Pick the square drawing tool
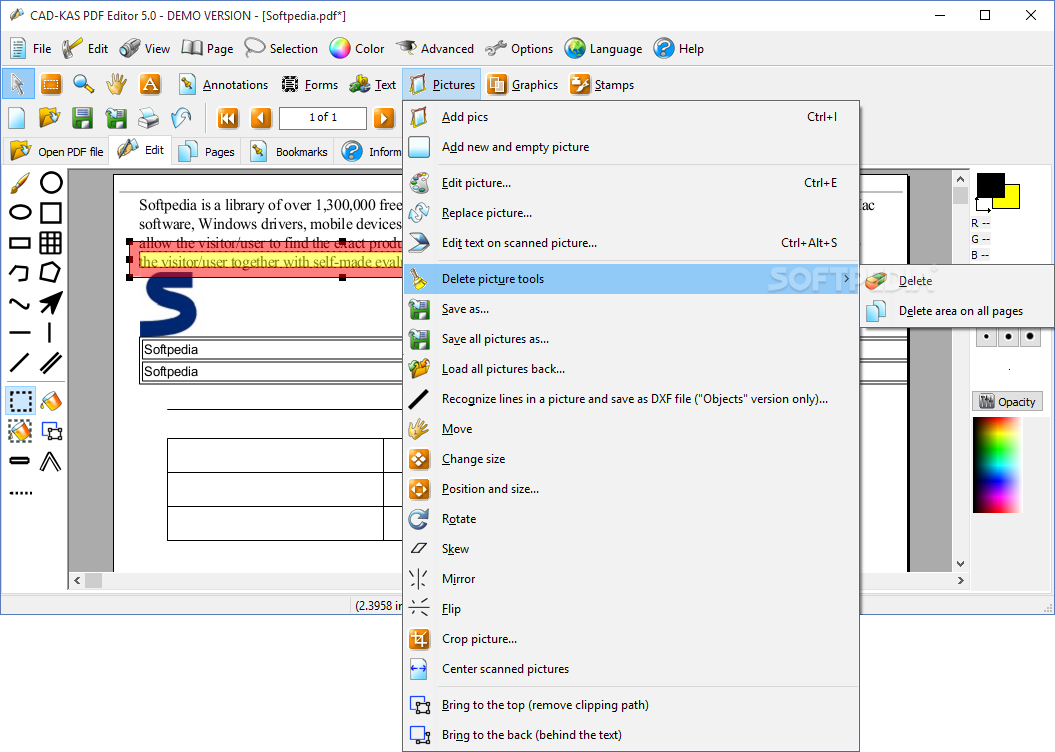 pyautogui.click(x=51, y=213)
